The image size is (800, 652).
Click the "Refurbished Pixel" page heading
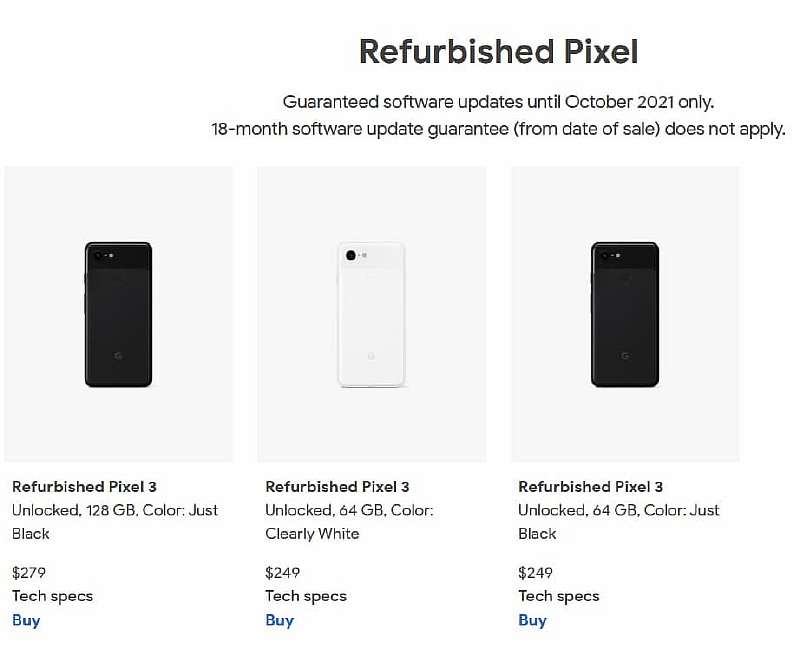pos(498,52)
